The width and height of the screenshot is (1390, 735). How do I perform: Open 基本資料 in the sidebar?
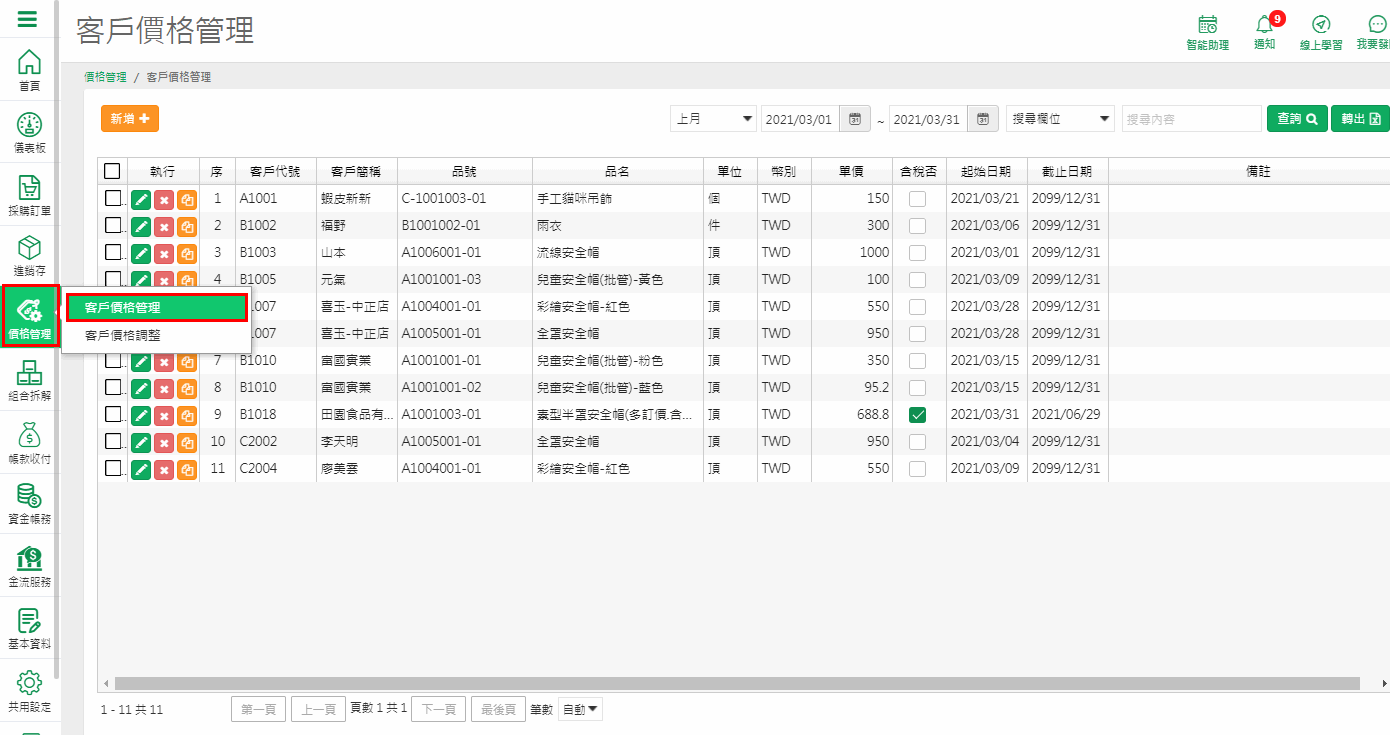point(30,628)
